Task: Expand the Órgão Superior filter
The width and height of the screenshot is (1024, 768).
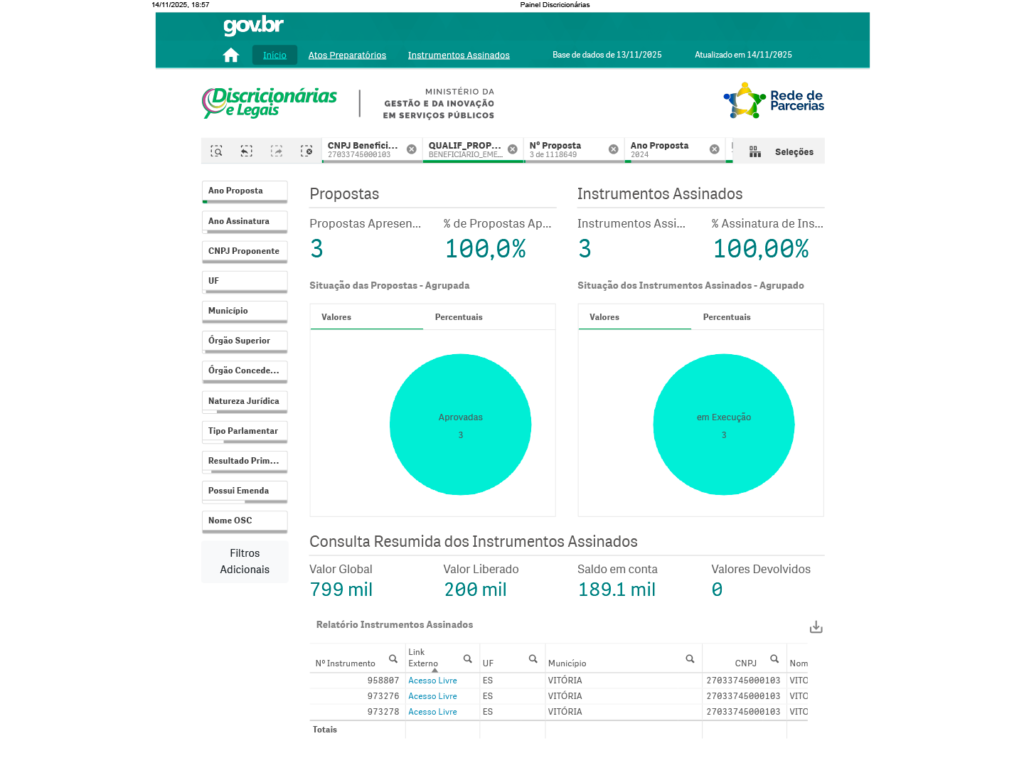Action: click(244, 341)
